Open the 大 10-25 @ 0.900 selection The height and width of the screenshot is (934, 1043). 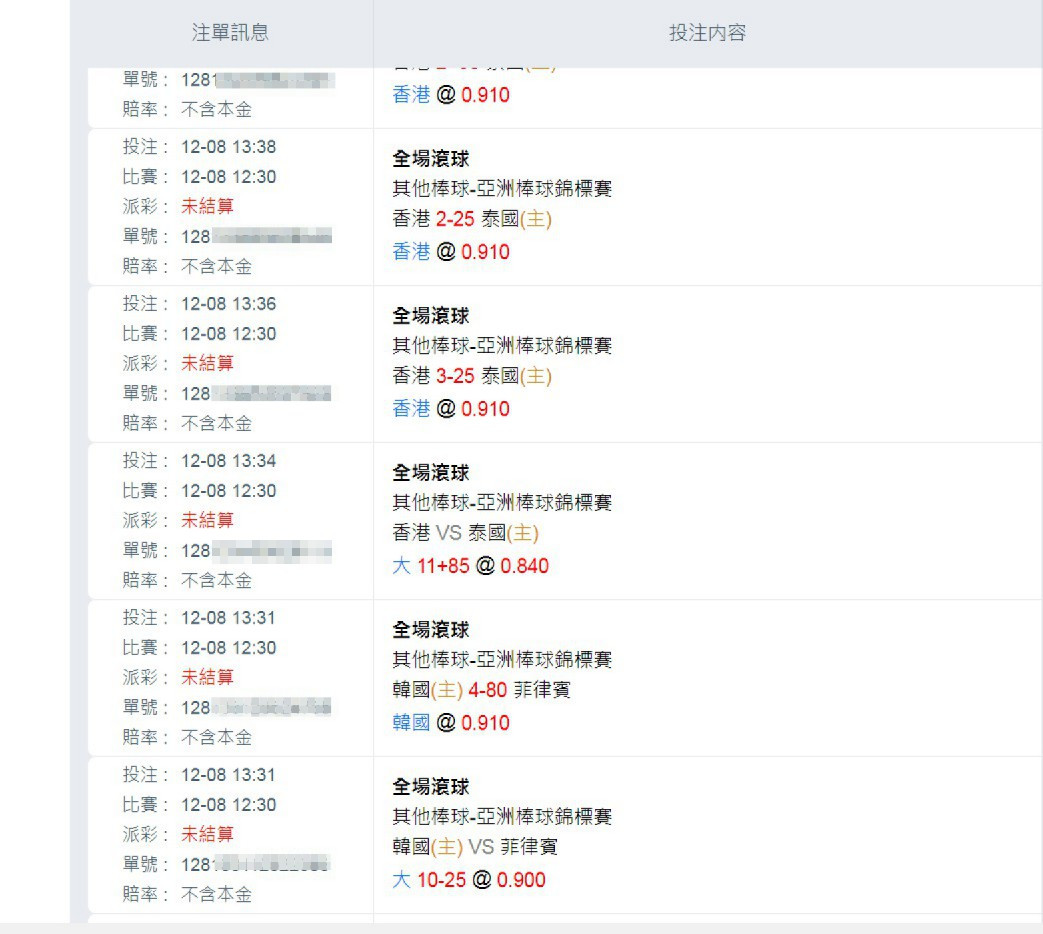[x=469, y=879]
